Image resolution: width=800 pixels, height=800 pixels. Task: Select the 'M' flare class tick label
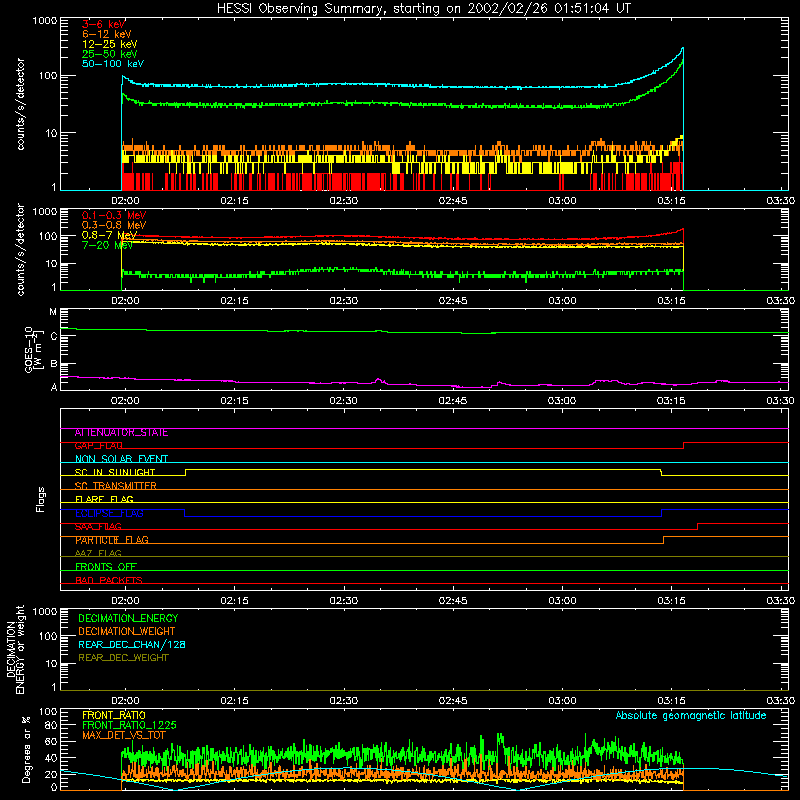coord(53,312)
